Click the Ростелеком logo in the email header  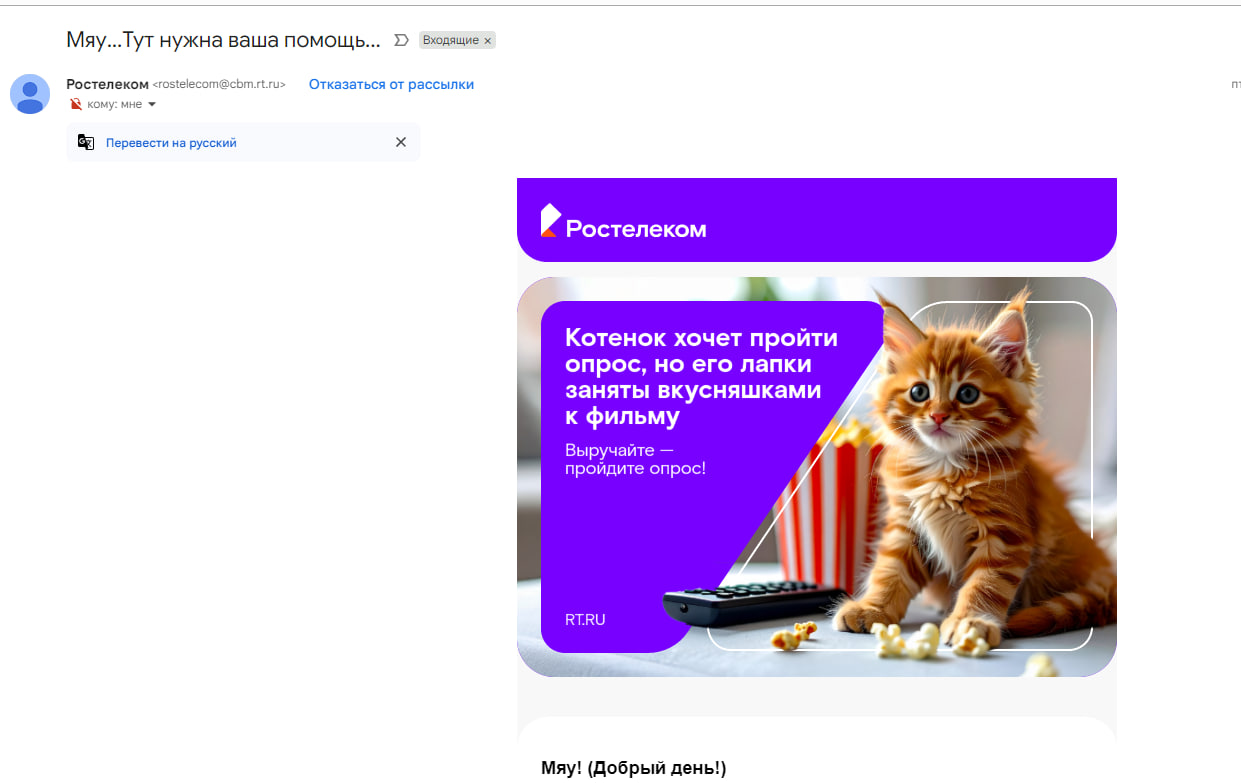click(x=624, y=222)
